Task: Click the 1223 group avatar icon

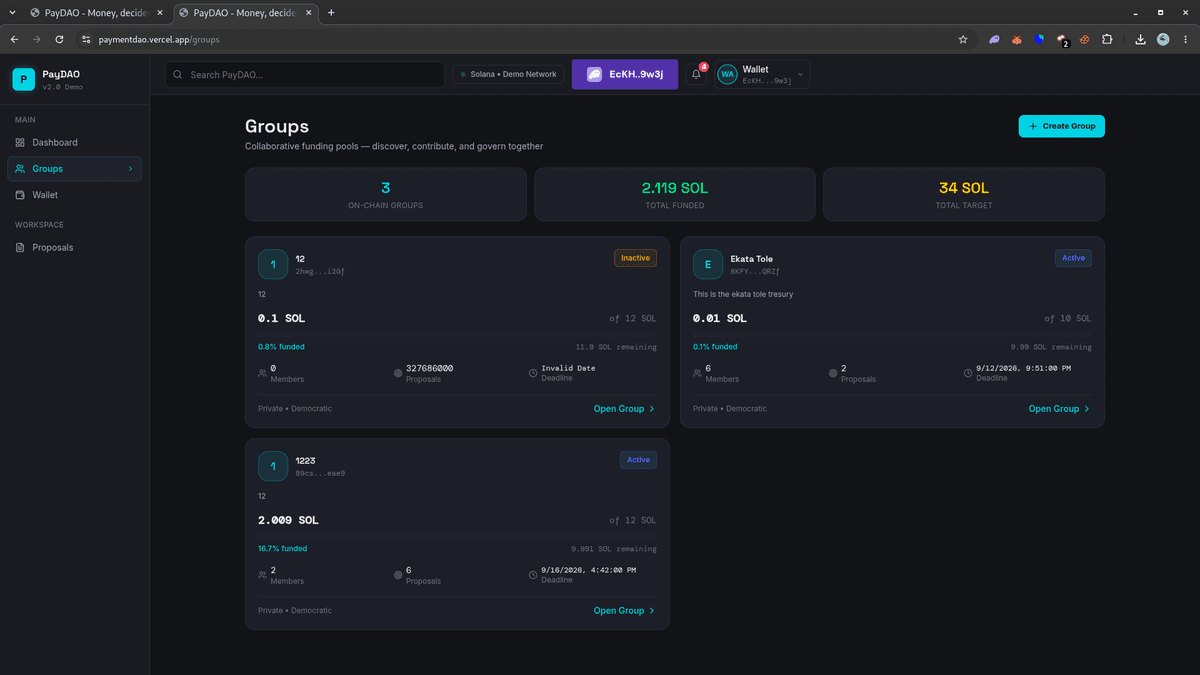Action: [273, 466]
